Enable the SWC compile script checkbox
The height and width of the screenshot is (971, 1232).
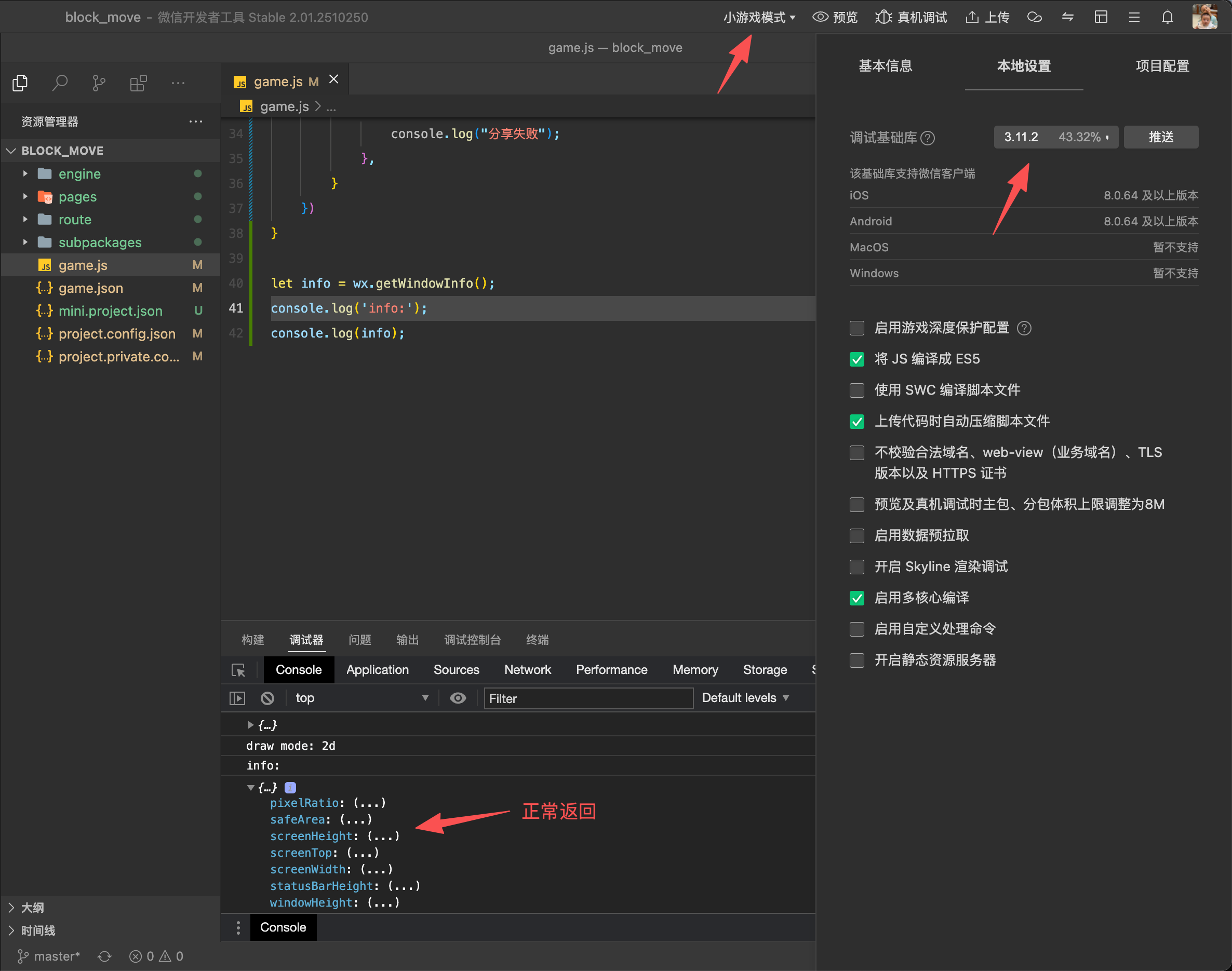856,390
